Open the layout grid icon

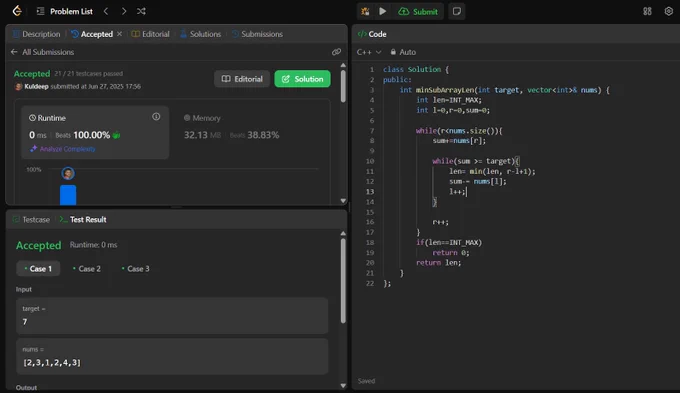click(647, 11)
